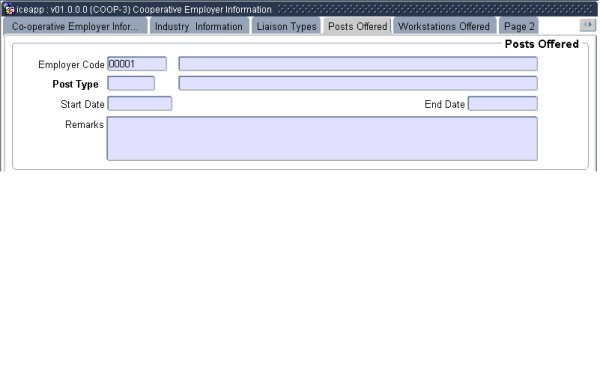
Task: Click into the End Date field
Action: pyautogui.click(x=503, y=104)
